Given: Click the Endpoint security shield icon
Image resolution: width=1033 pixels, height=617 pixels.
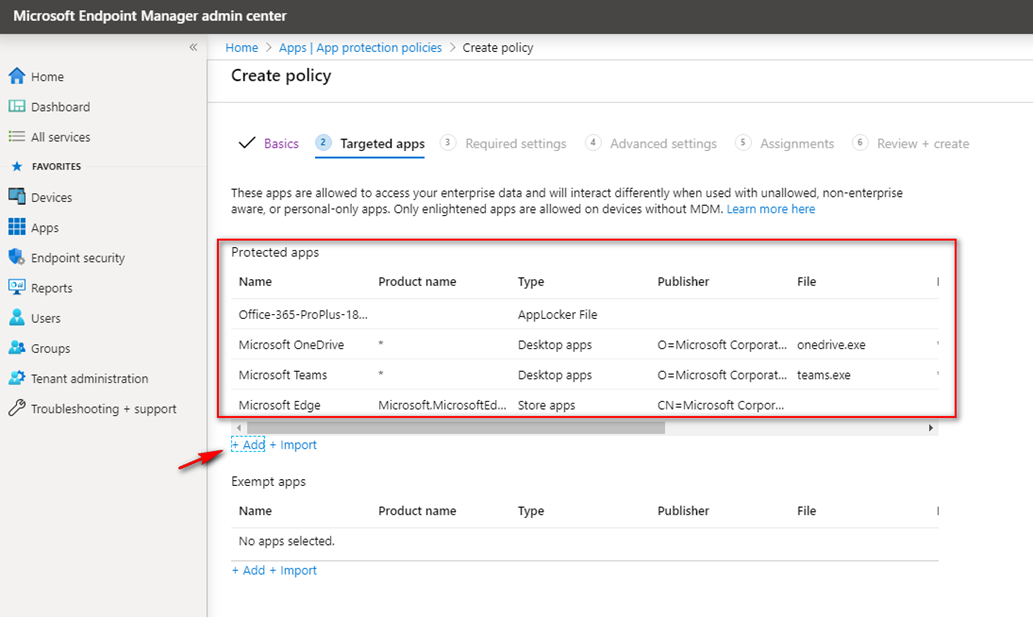Looking at the screenshot, I should [16, 257].
